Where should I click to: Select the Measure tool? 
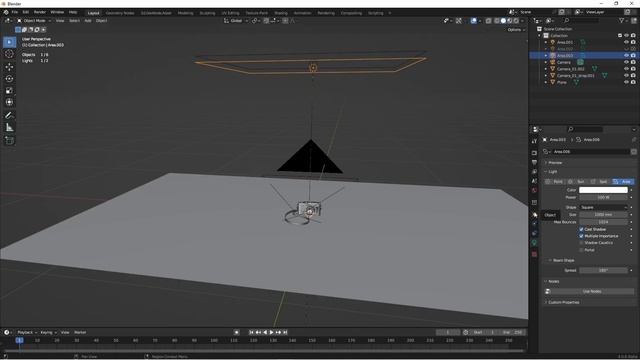(x=9, y=127)
